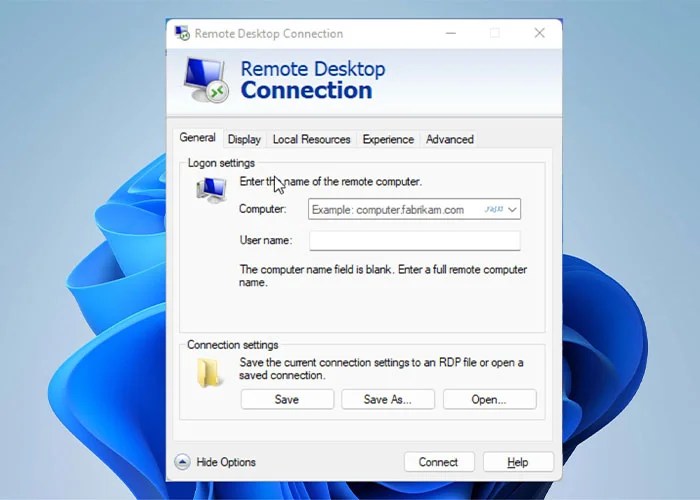Open the Advanced tab
This screenshot has width=700, height=500.
(x=450, y=139)
